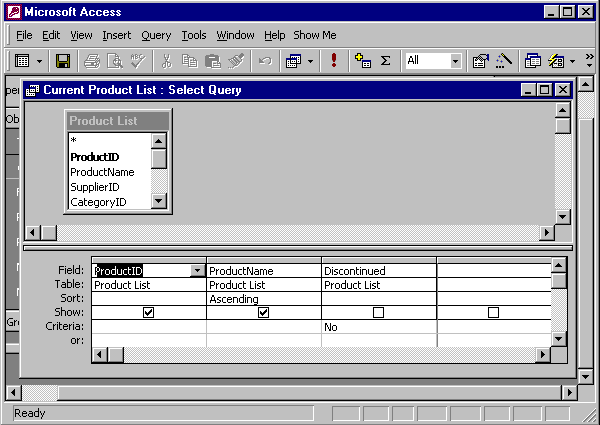Open the Tools menu

[194, 35]
